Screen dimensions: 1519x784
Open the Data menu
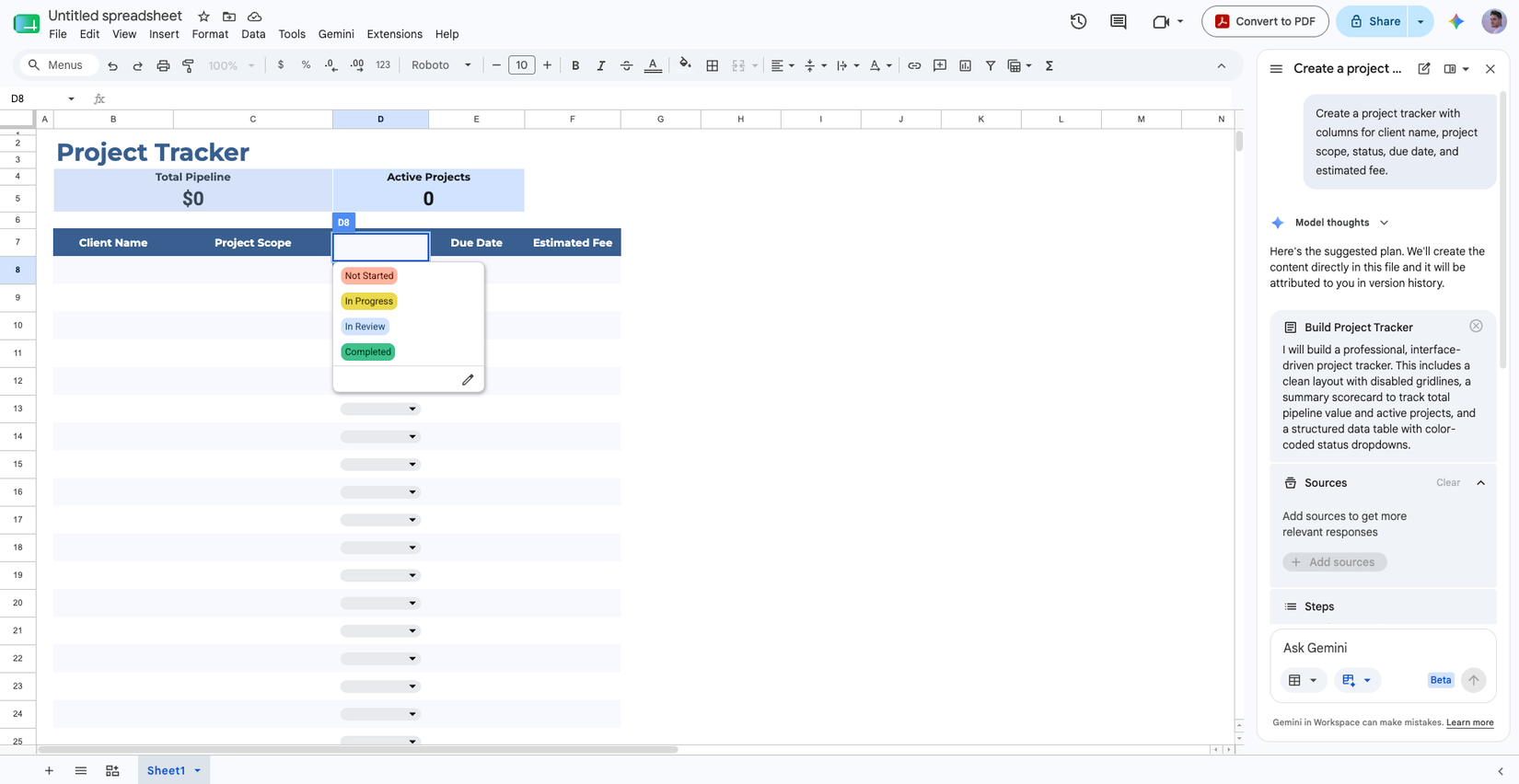tap(253, 34)
